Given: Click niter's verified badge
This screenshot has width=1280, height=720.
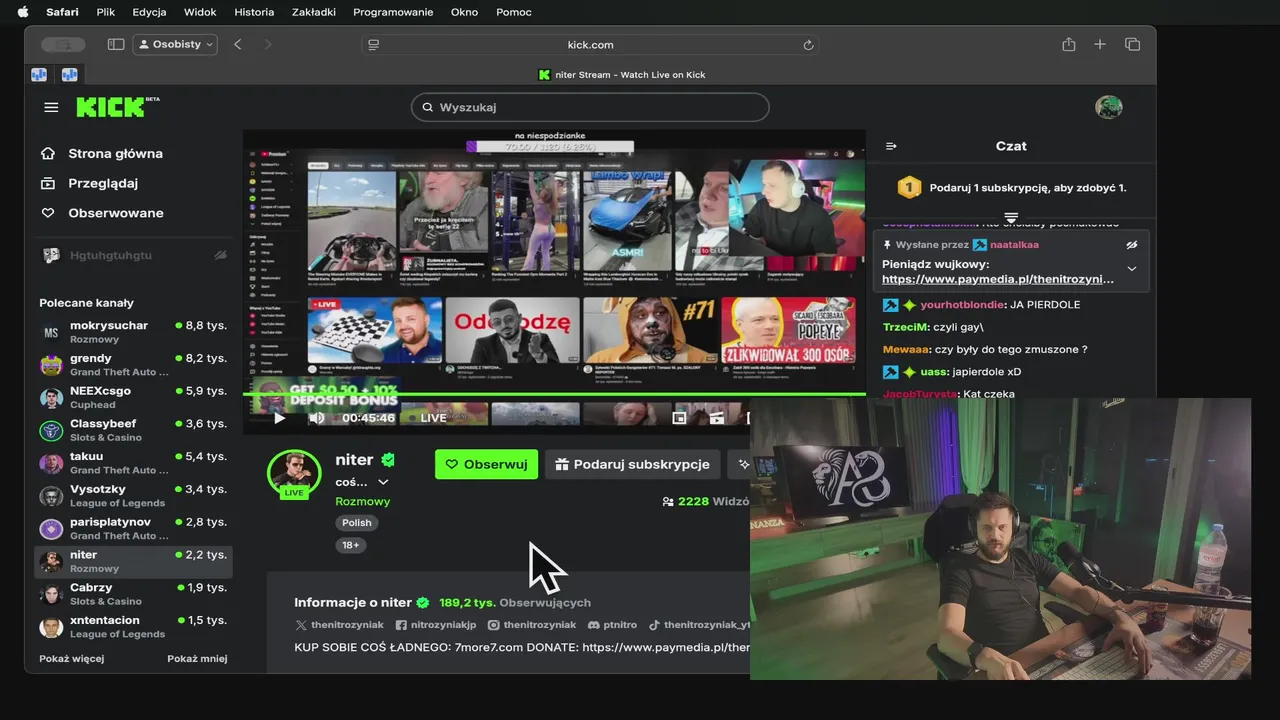Looking at the screenshot, I should click(x=388, y=460).
